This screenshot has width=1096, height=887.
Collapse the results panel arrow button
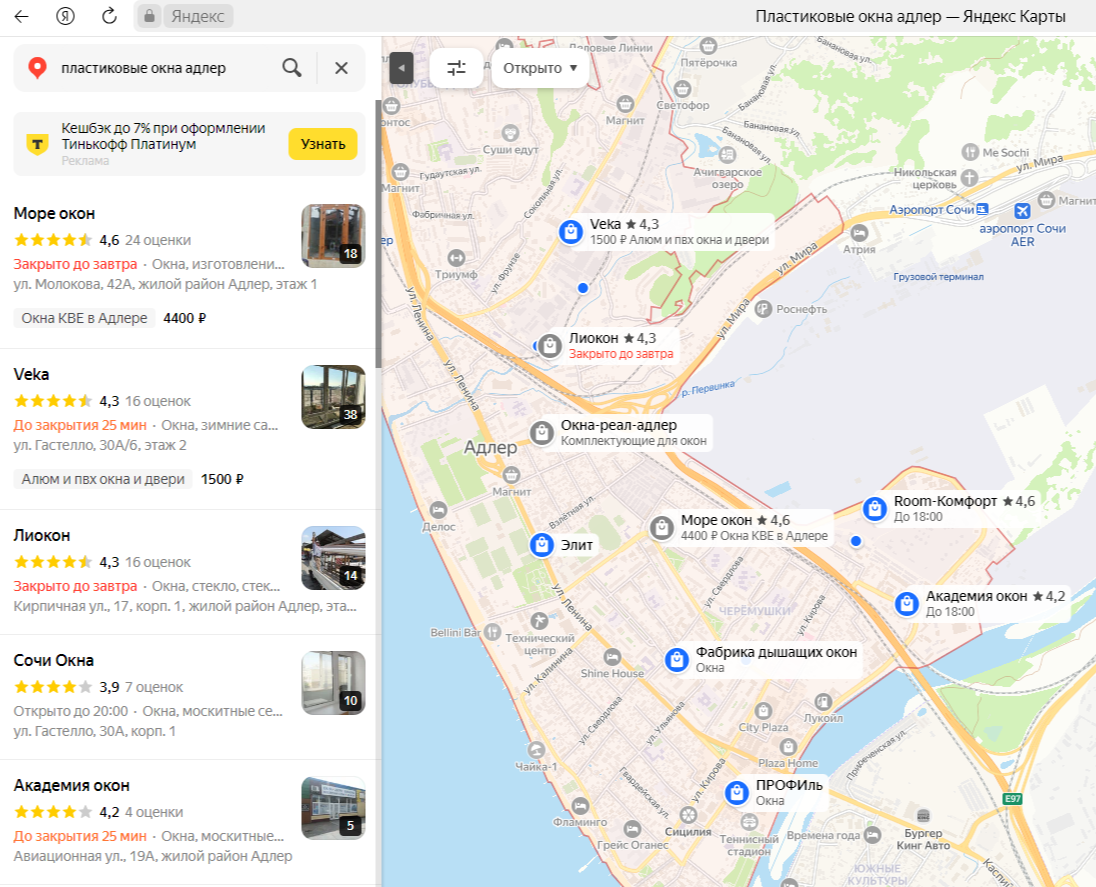click(401, 68)
